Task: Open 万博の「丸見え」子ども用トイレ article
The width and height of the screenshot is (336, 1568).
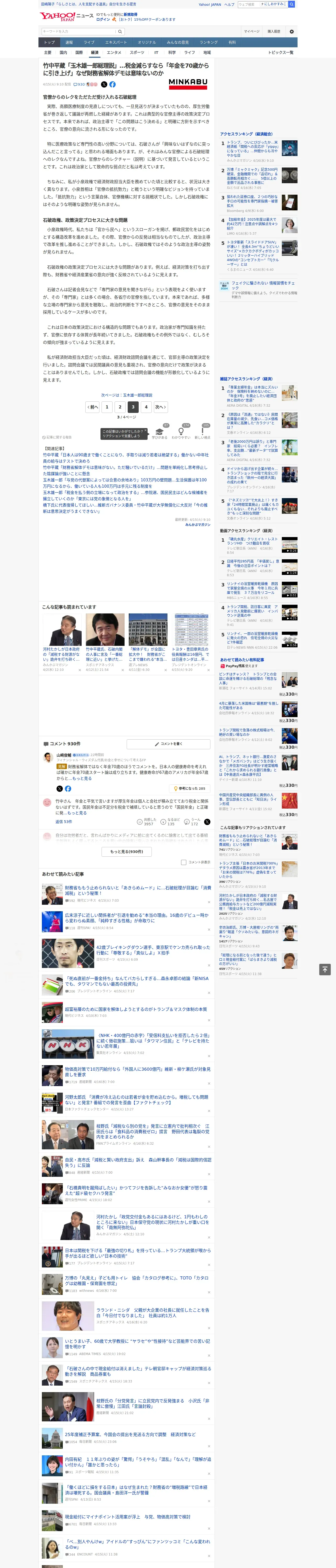Action: [137, 1281]
